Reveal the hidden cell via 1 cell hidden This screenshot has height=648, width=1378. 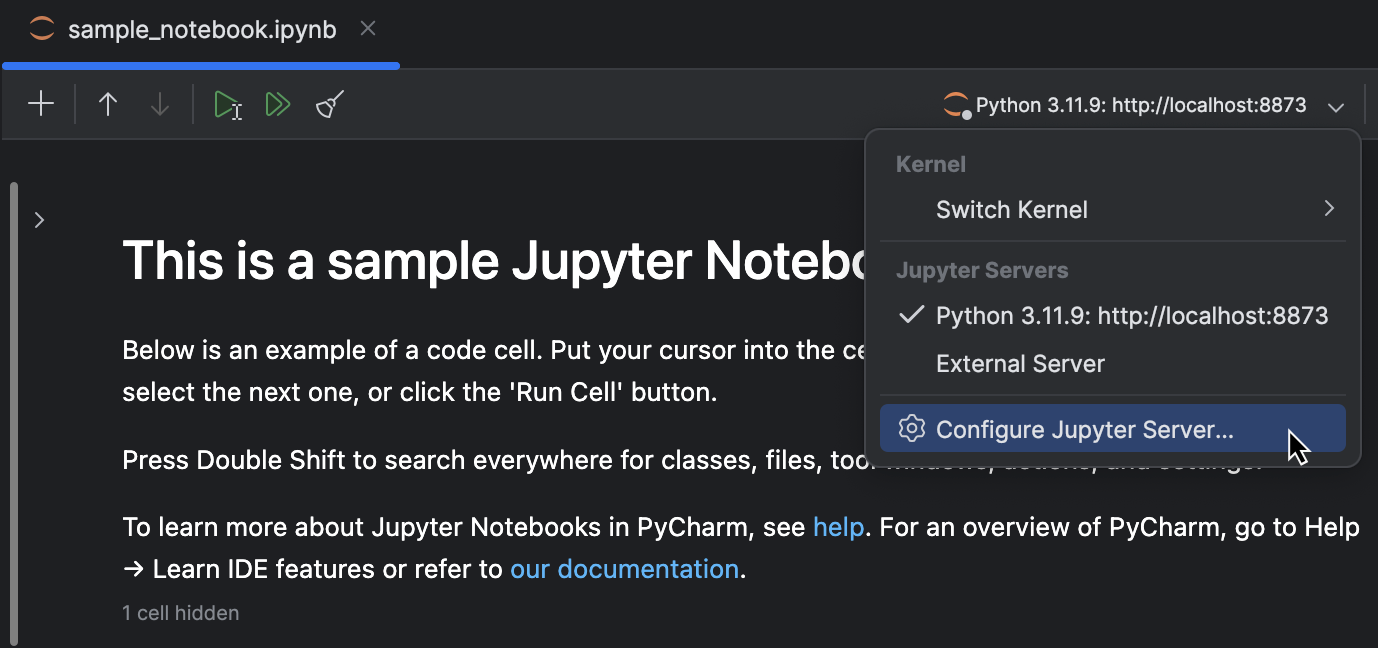tap(181, 613)
